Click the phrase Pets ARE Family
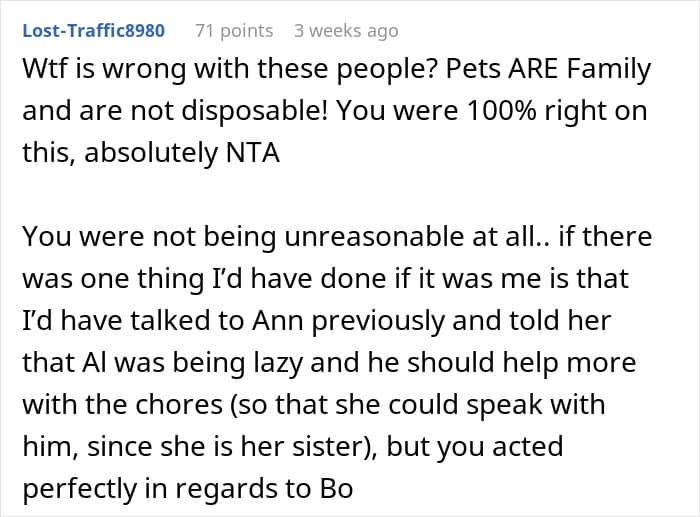700x517 pixels. [x=548, y=70]
